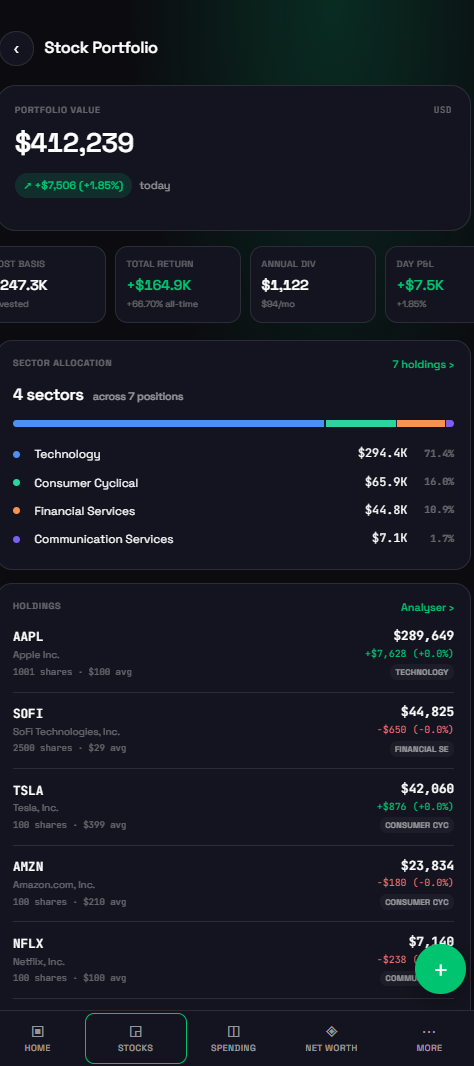Open the TSLA holding
Image resolution: width=474 pixels, height=1066 pixels.
point(233,807)
